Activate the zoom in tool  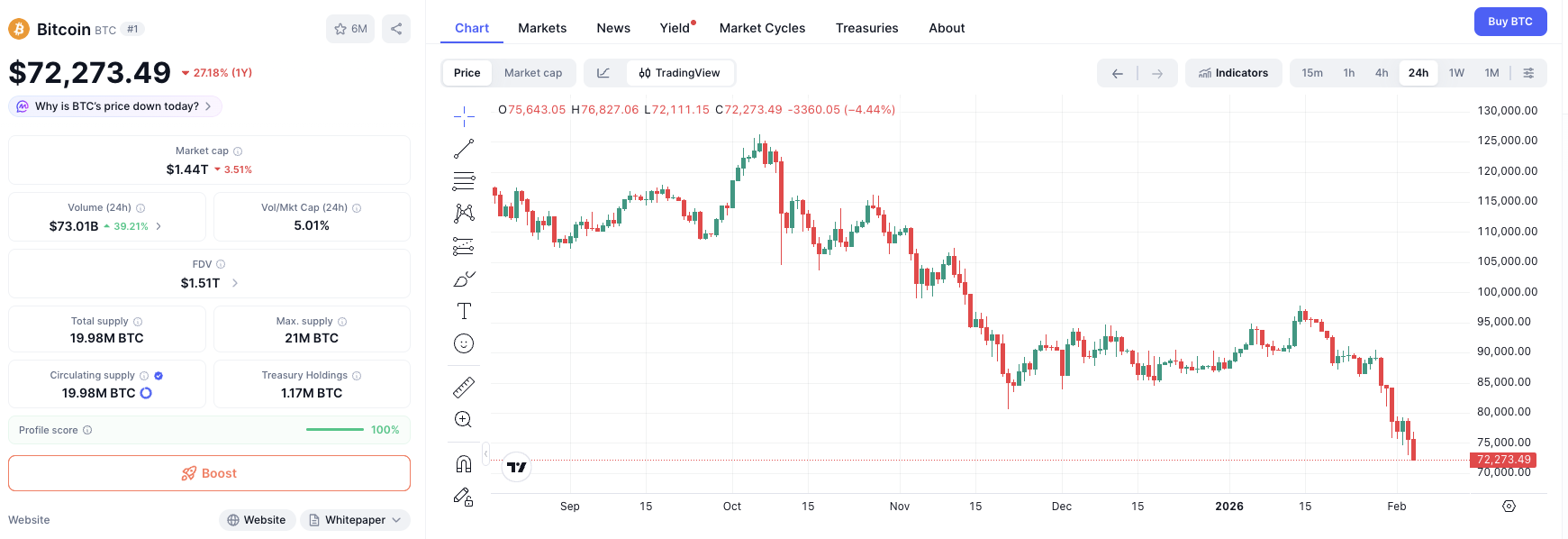pos(464,419)
